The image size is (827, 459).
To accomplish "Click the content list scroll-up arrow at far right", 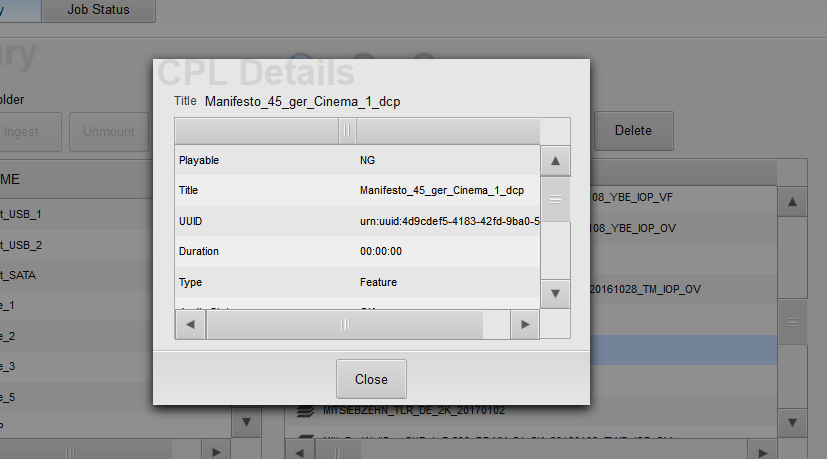I will click(793, 202).
